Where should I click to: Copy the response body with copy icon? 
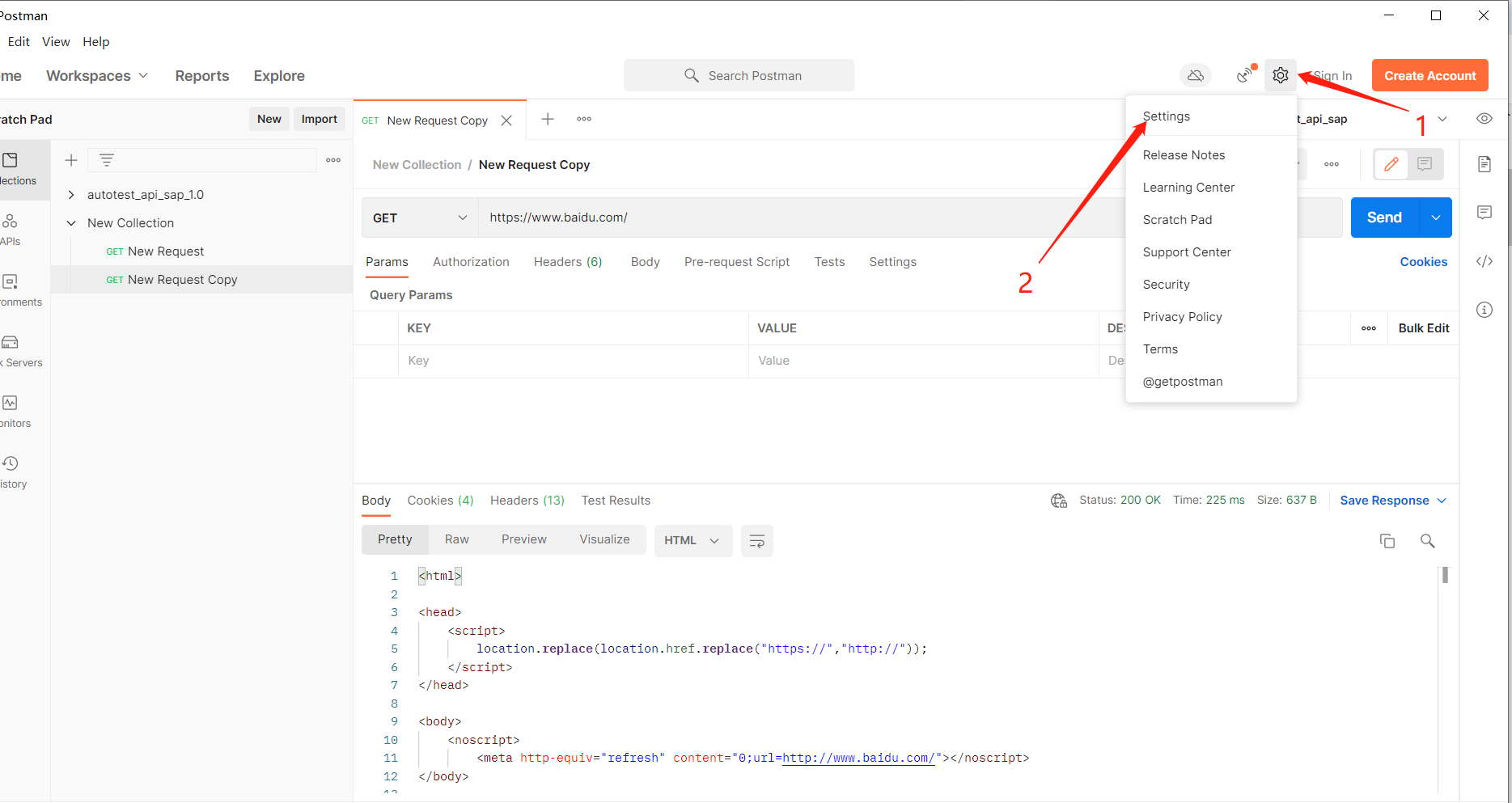pos(1387,541)
